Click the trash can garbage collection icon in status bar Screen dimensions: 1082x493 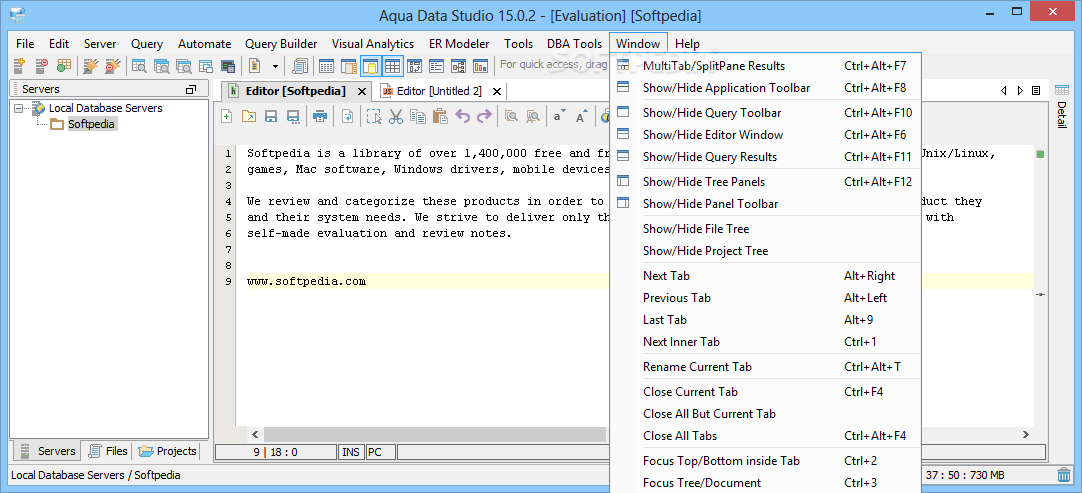coord(1064,475)
